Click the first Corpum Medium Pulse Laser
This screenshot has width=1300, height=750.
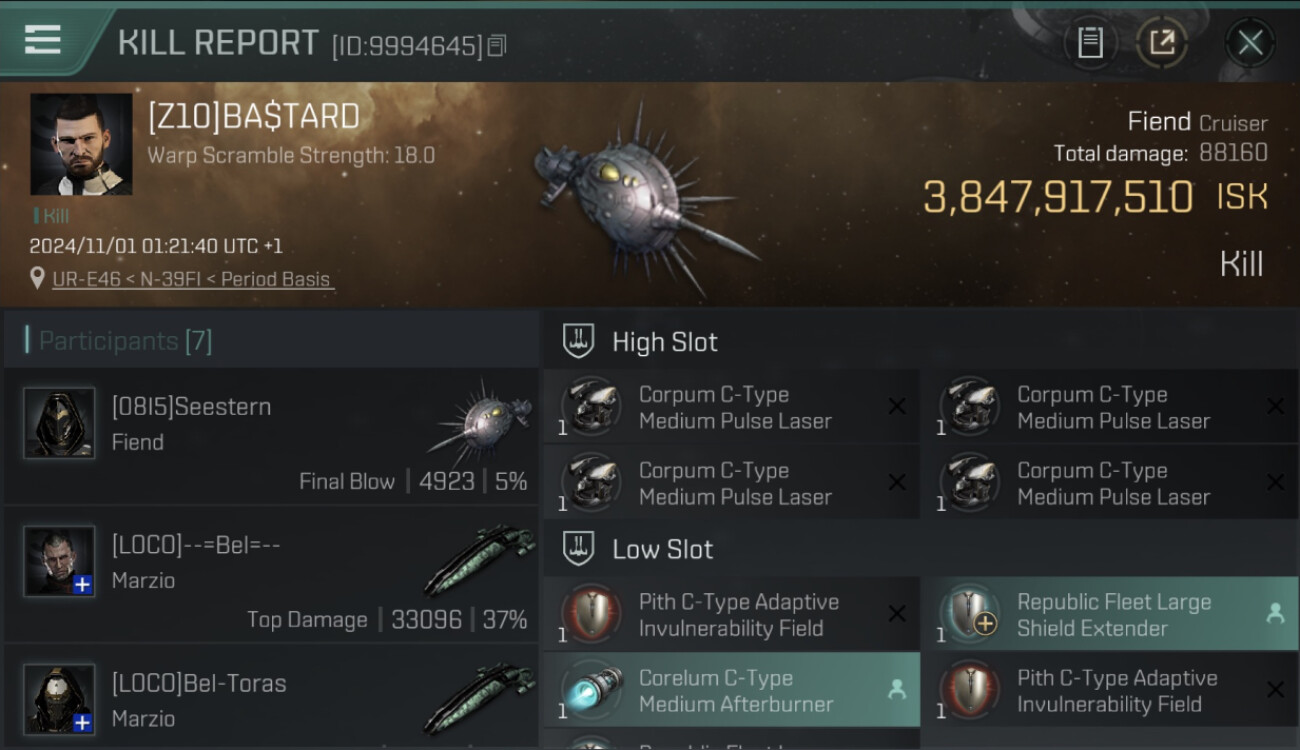pos(731,407)
